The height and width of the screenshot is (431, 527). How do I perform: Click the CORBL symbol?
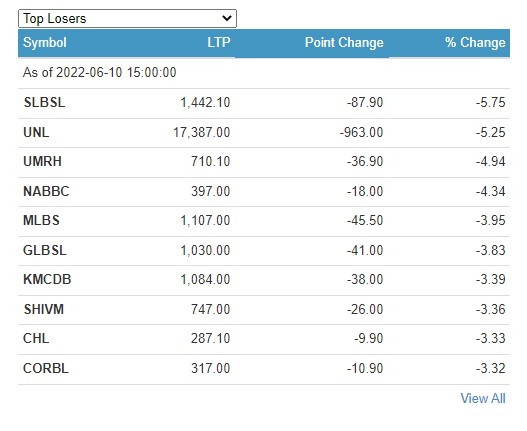coord(46,368)
